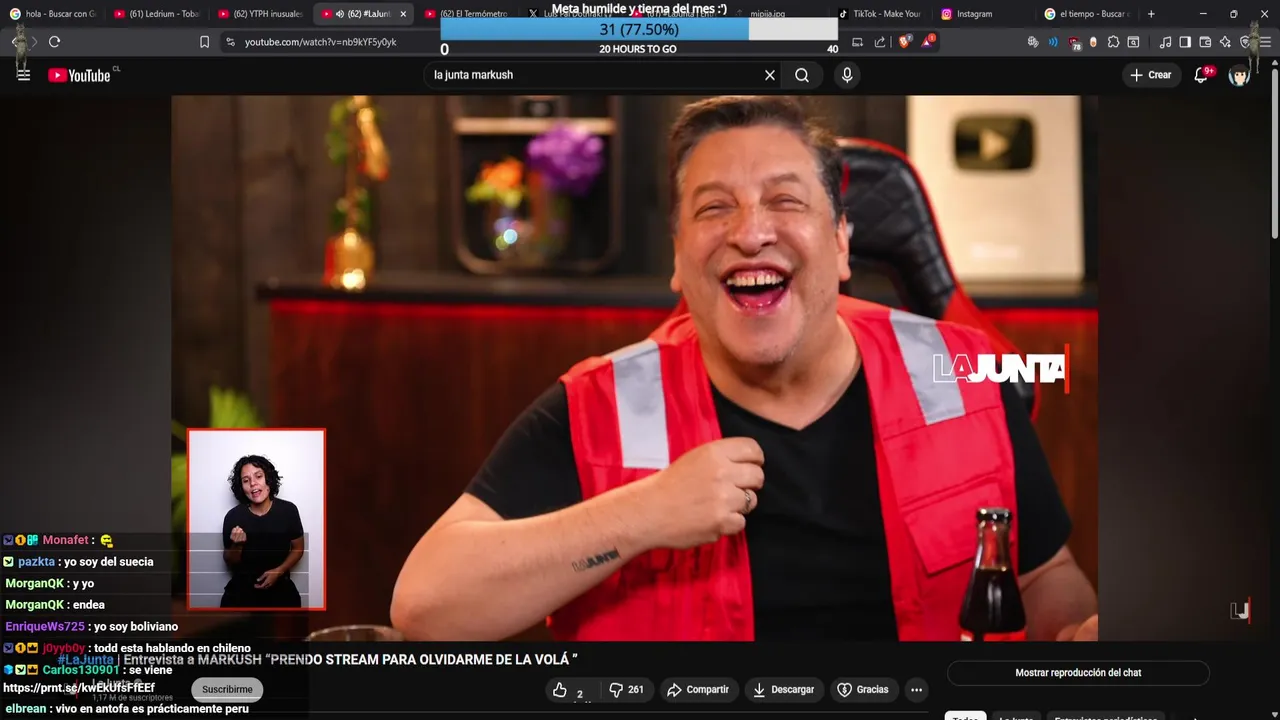The width and height of the screenshot is (1280, 720).
Task: Open a new browser tab
Action: point(1151,14)
